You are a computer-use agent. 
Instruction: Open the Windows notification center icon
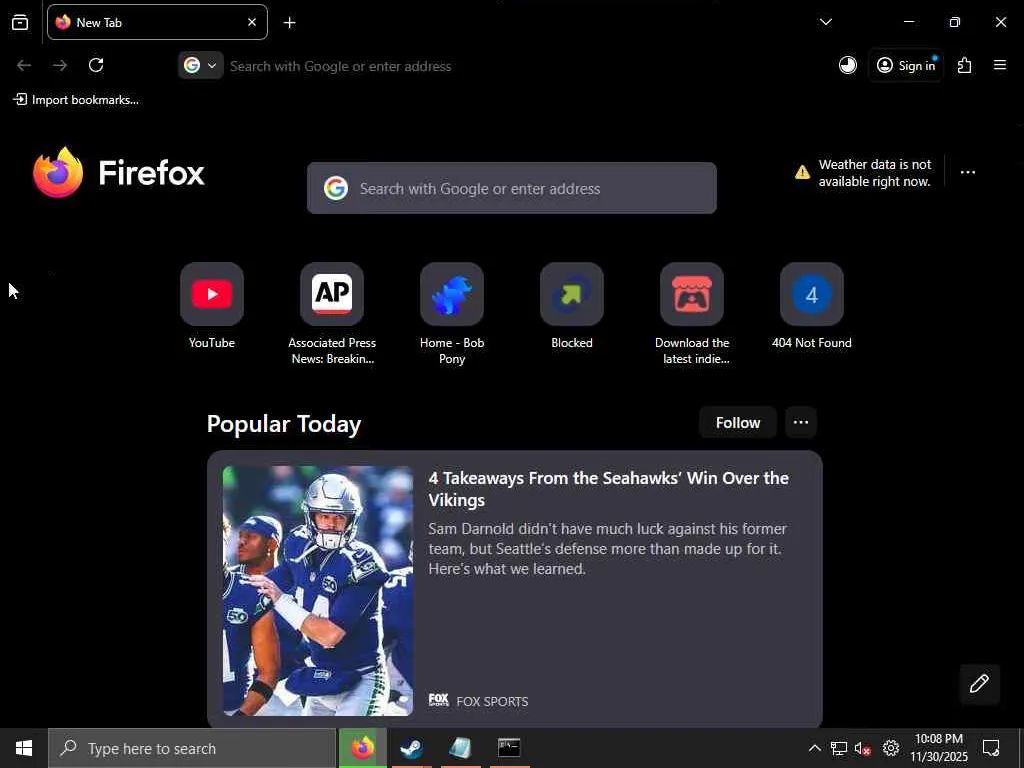(991, 748)
